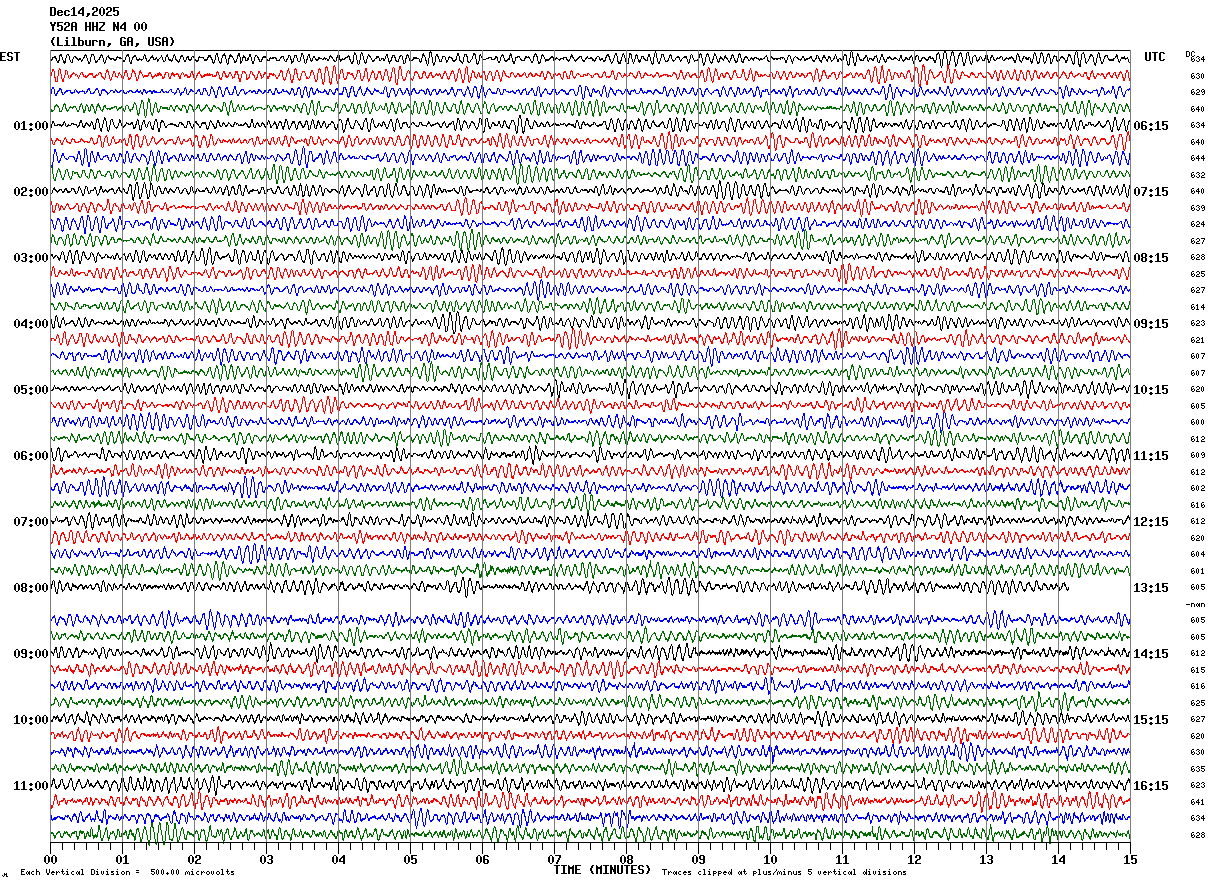The height and width of the screenshot is (886, 1210).
Task: Click the '12:15' UTC time label
Action: pos(1151,522)
